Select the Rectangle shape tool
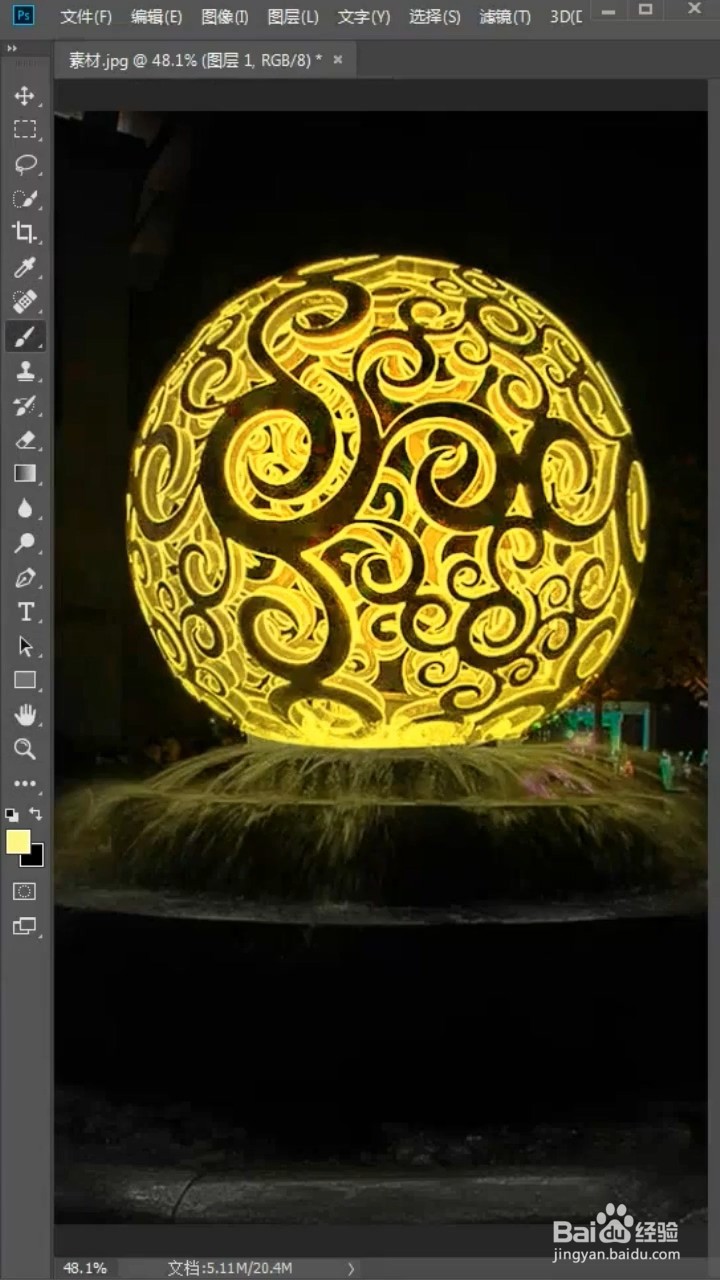This screenshot has height=1280, width=720. tap(25, 680)
